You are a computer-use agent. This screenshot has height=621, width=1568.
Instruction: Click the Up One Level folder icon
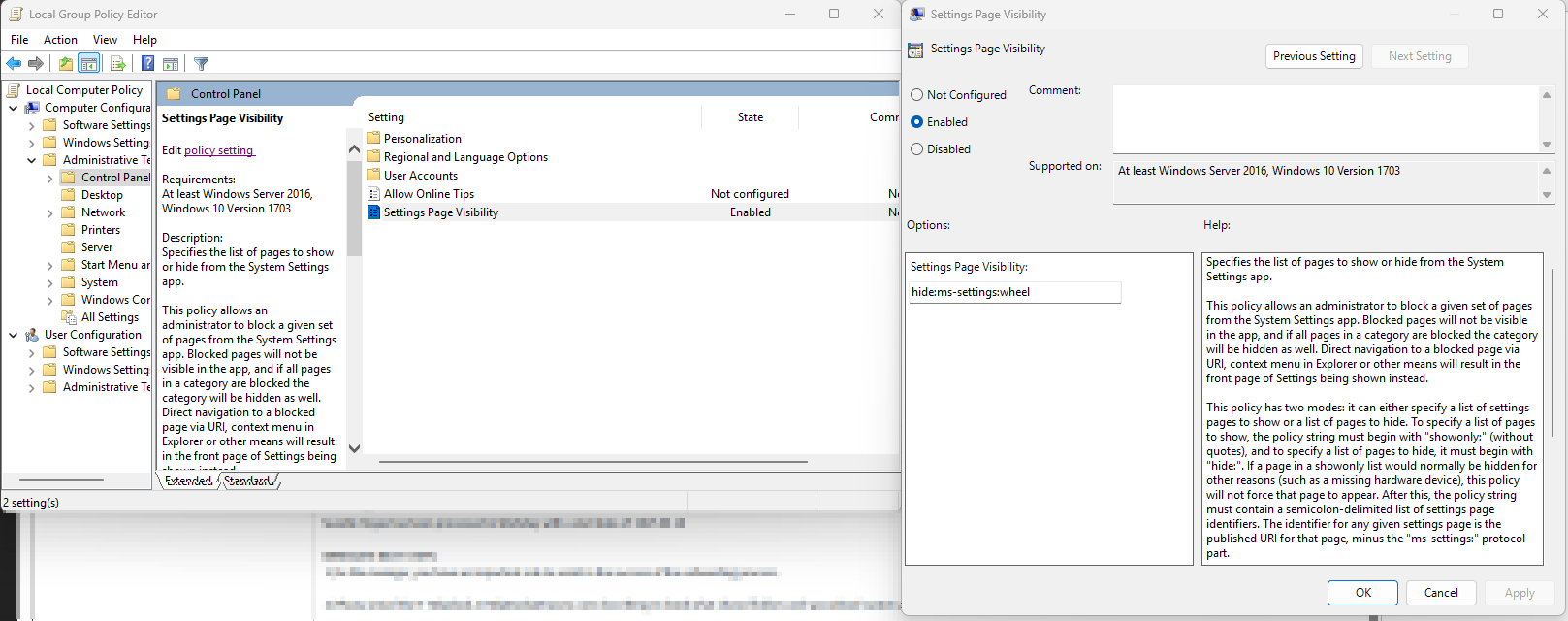click(65, 64)
